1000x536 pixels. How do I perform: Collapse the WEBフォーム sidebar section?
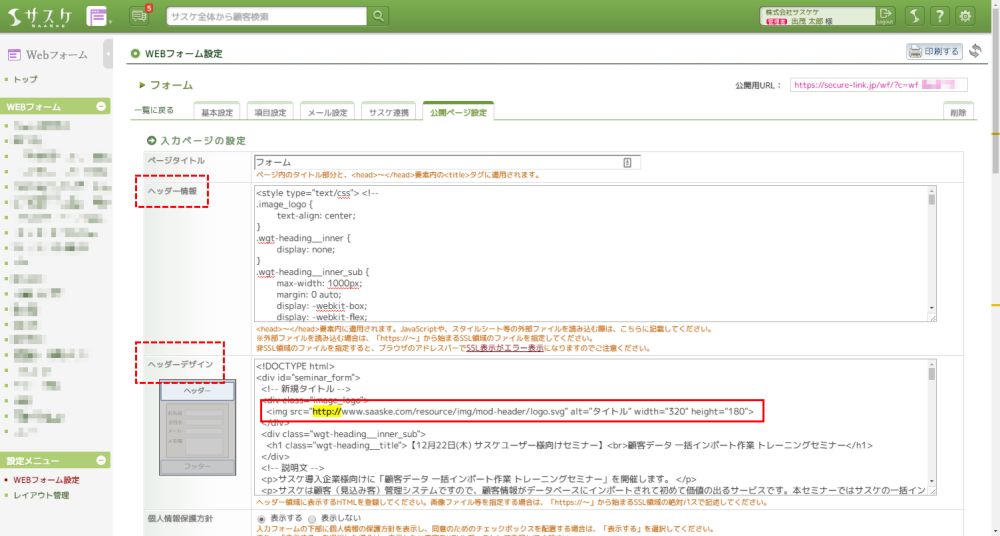click(x=101, y=106)
